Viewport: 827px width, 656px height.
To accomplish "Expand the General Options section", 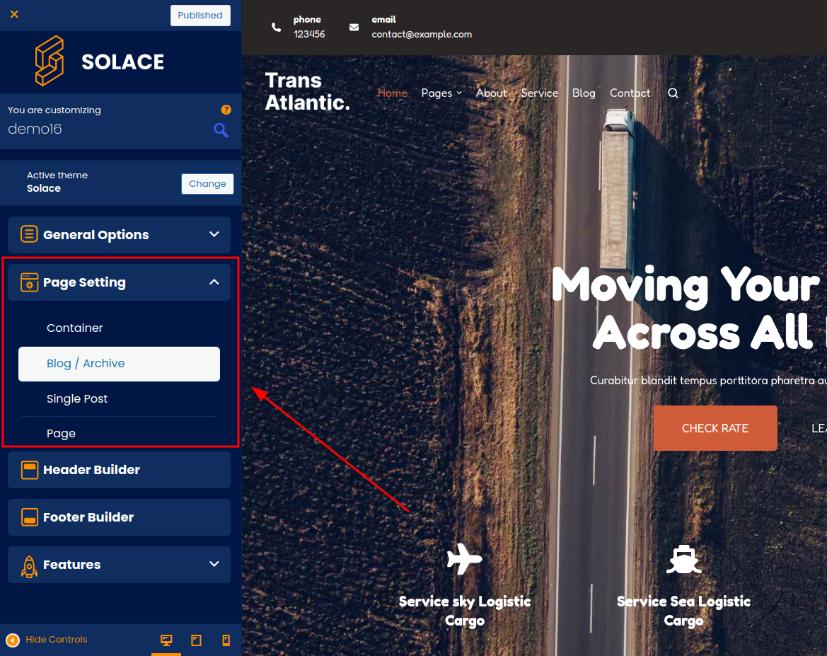I will (119, 235).
